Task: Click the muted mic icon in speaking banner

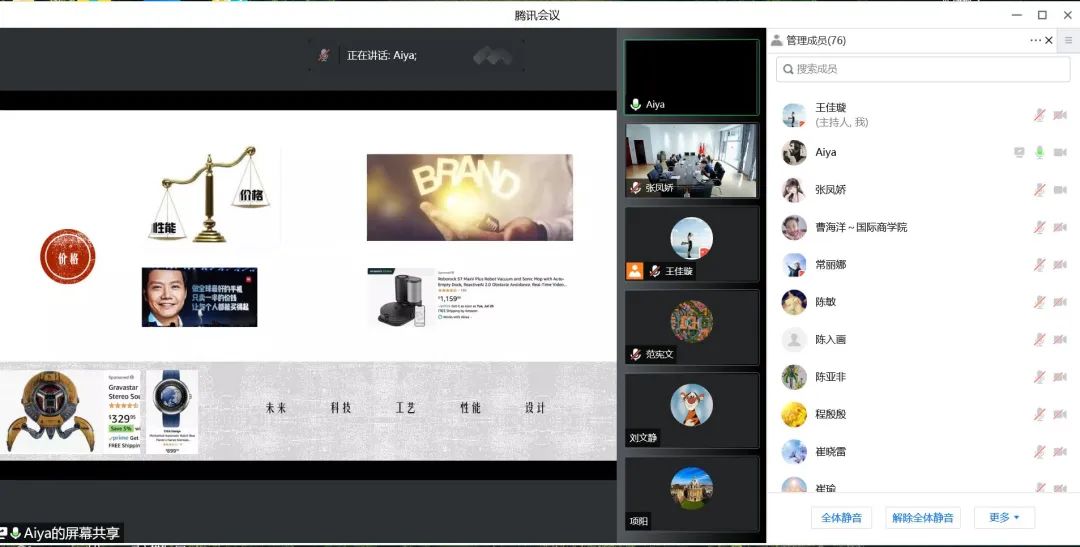Action: pos(324,55)
